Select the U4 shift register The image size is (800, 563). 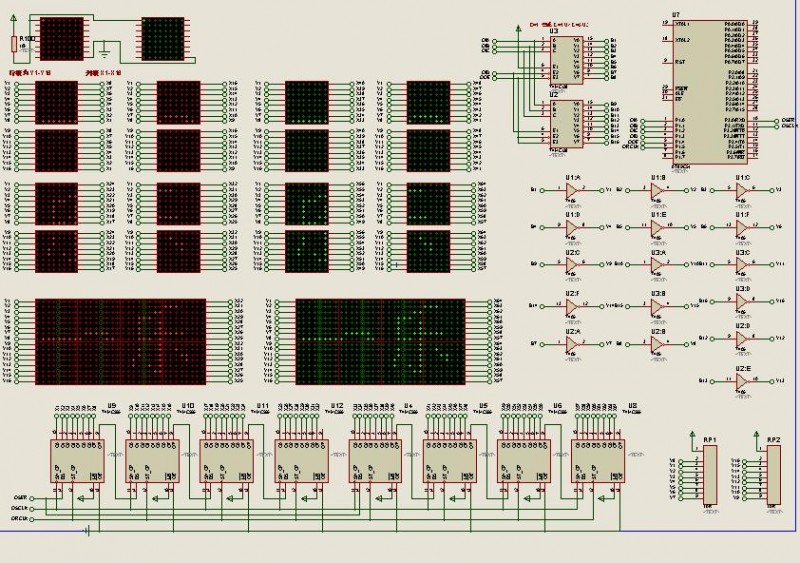(376, 461)
